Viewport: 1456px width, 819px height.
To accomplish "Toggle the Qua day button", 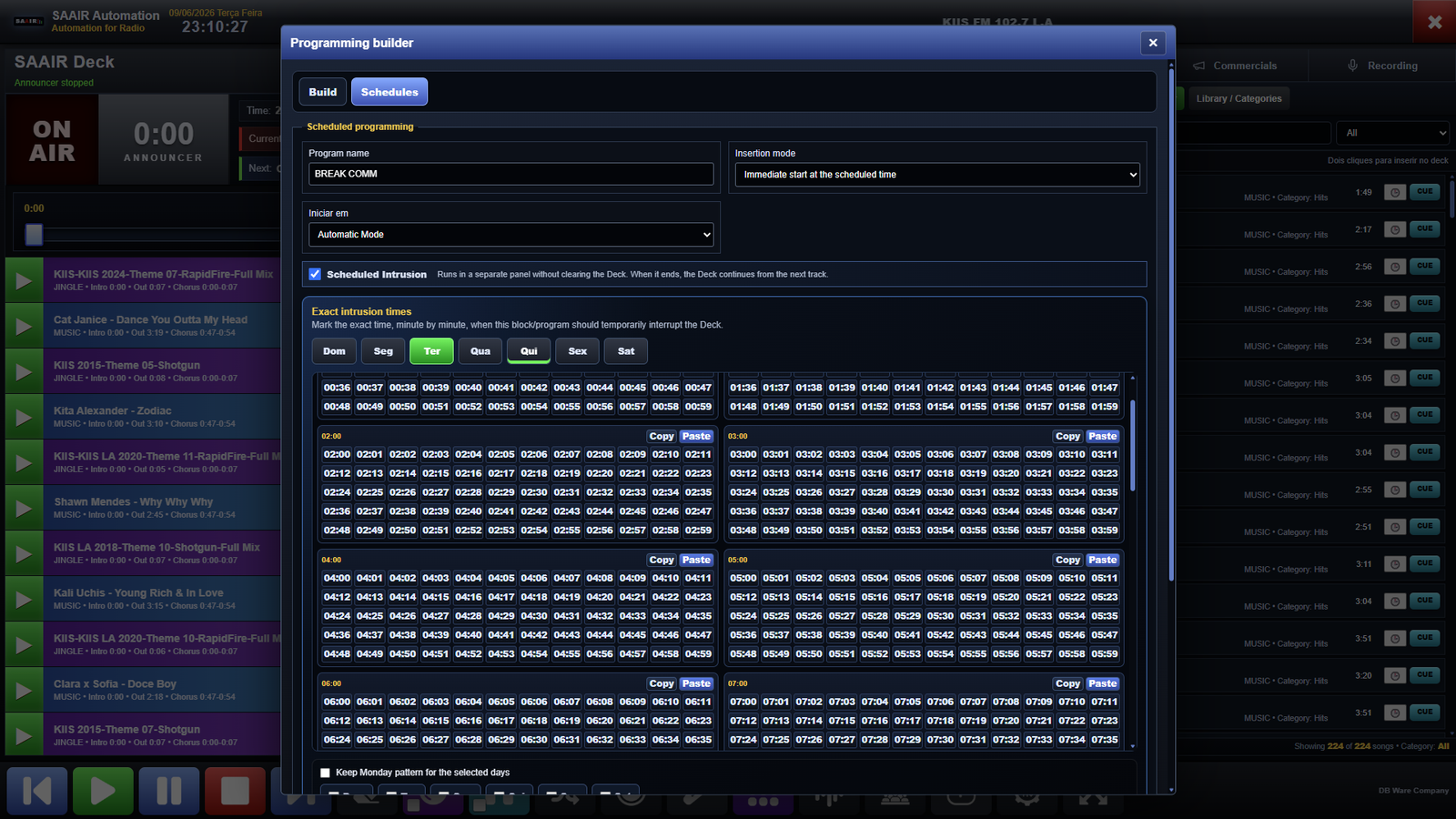I will [480, 351].
